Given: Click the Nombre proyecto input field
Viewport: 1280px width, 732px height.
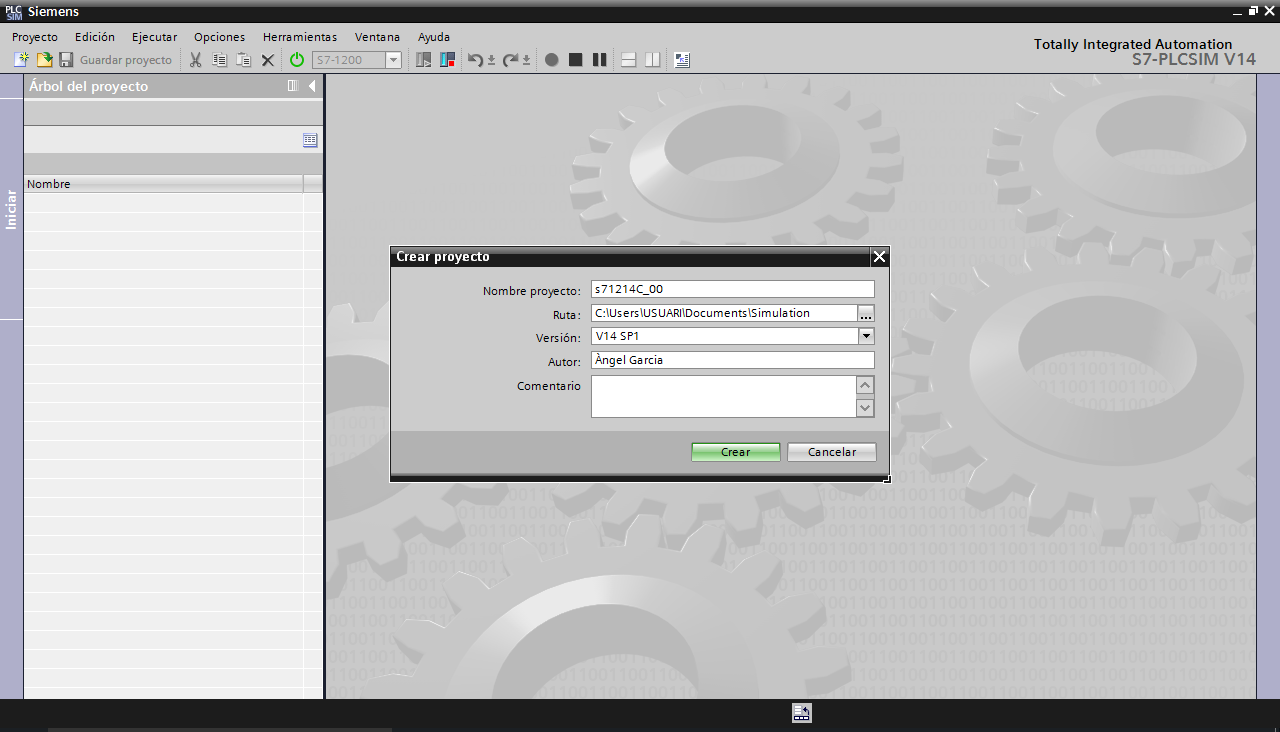Looking at the screenshot, I should click(732, 290).
